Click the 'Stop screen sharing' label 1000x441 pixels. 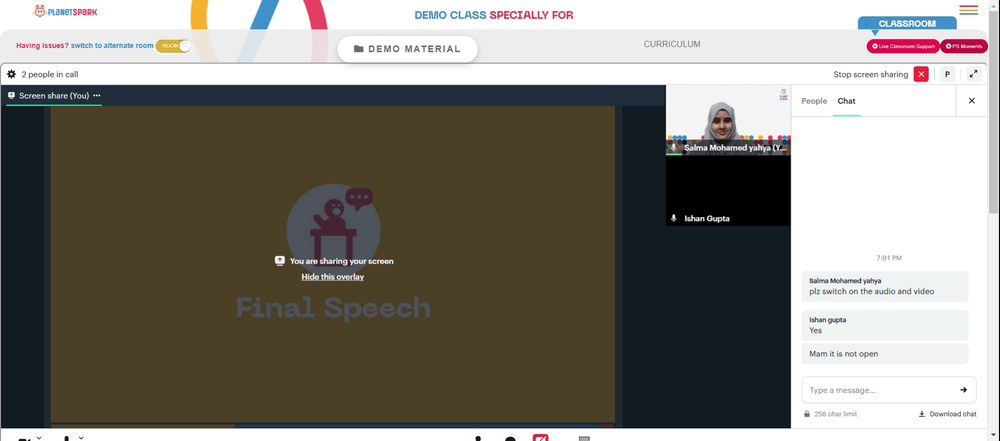tap(871, 74)
